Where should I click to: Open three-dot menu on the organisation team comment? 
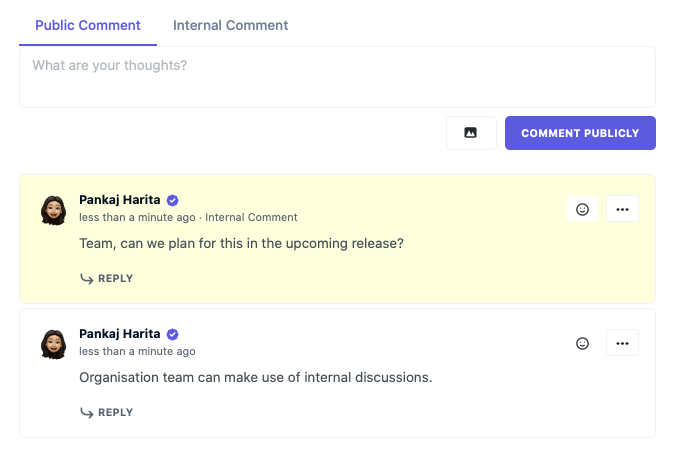tap(622, 343)
